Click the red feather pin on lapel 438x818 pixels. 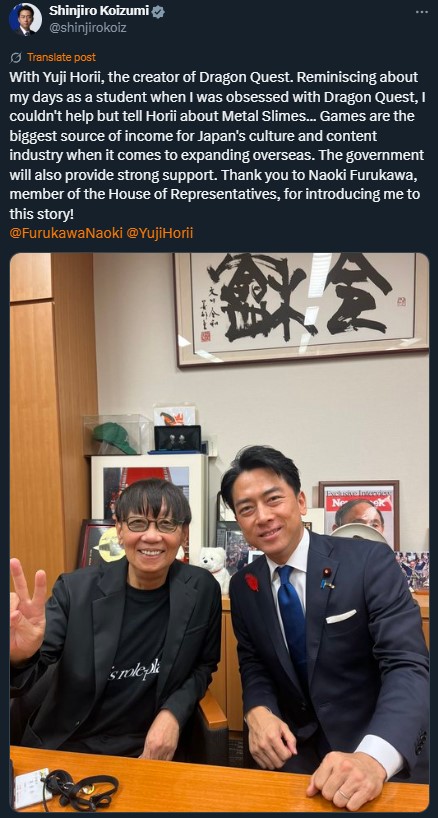tap(252, 582)
